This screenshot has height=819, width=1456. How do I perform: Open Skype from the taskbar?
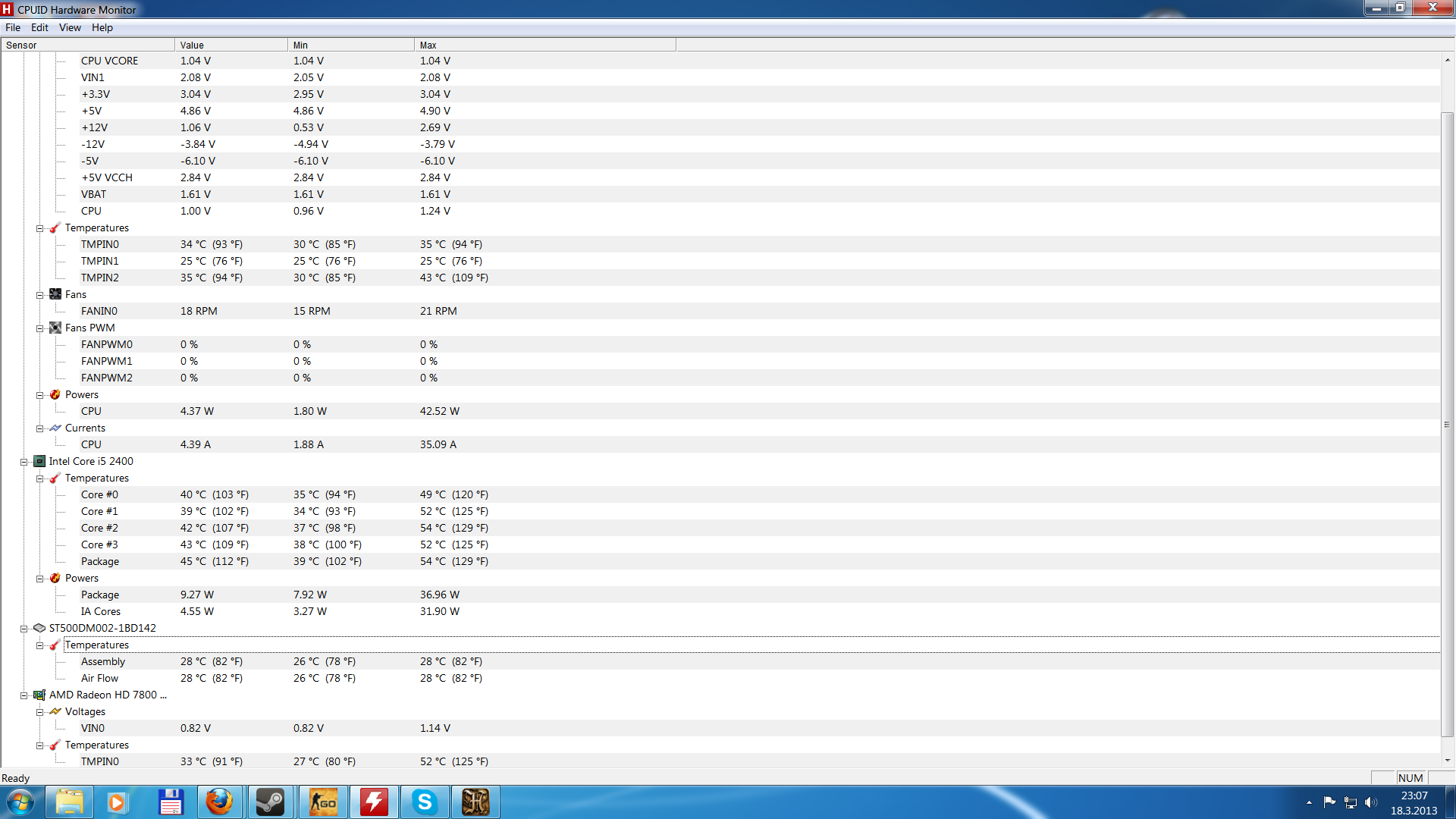pos(424,802)
